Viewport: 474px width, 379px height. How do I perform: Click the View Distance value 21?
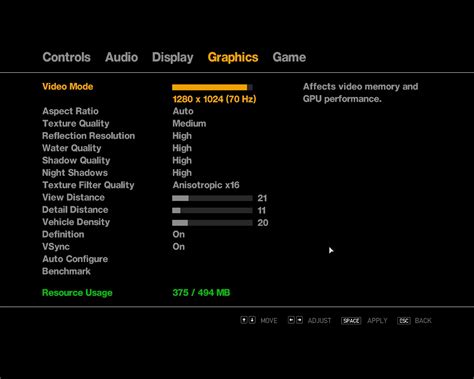coord(262,198)
